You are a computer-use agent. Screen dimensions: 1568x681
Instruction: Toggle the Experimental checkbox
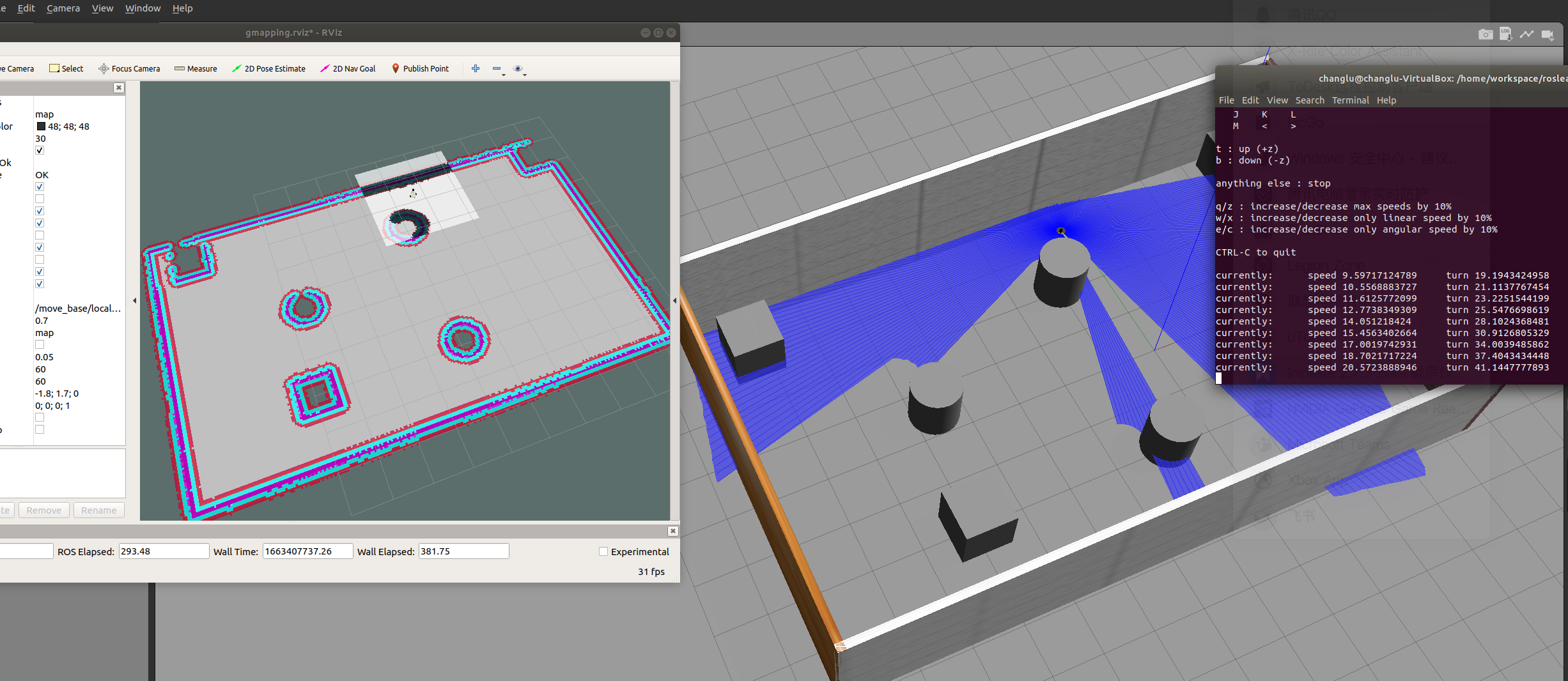tap(603, 551)
